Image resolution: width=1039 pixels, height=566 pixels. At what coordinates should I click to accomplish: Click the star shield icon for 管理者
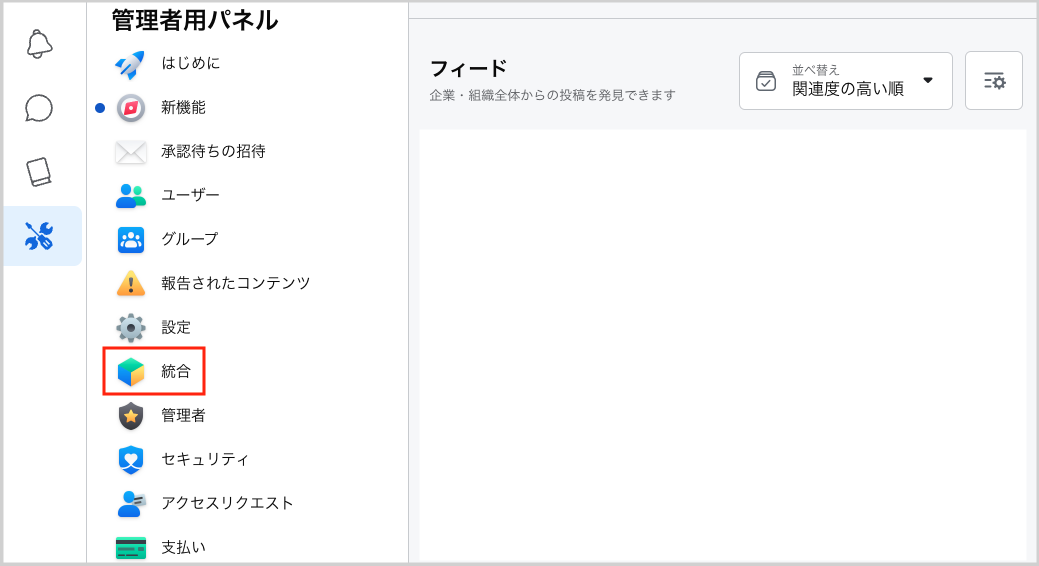point(131,416)
